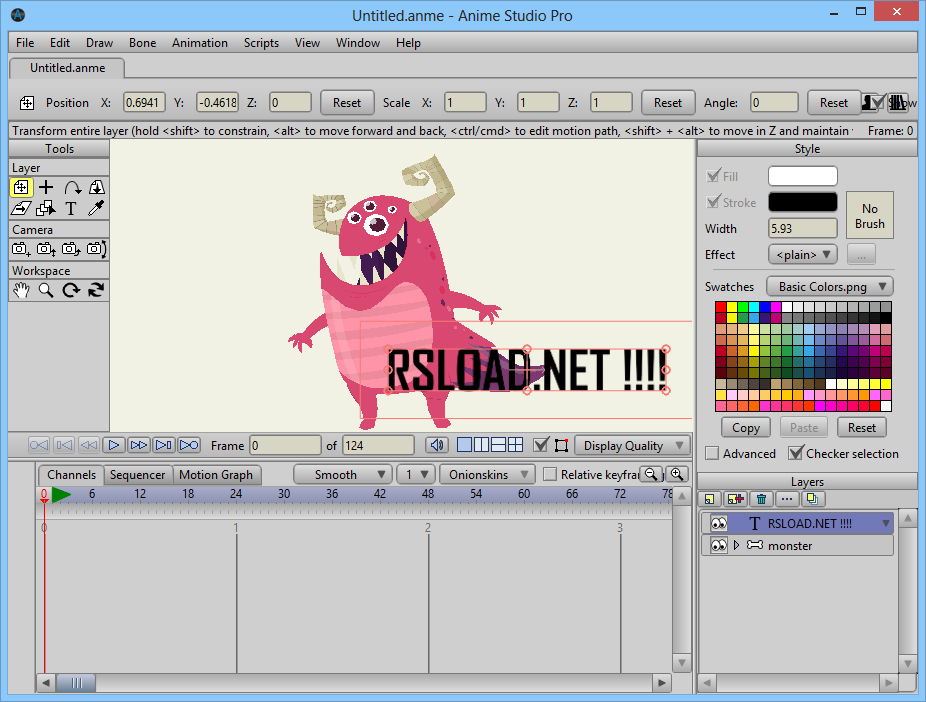926x702 pixels.
Task: Switch to the Sequencer tab
Action: click(x=138, y=475)
